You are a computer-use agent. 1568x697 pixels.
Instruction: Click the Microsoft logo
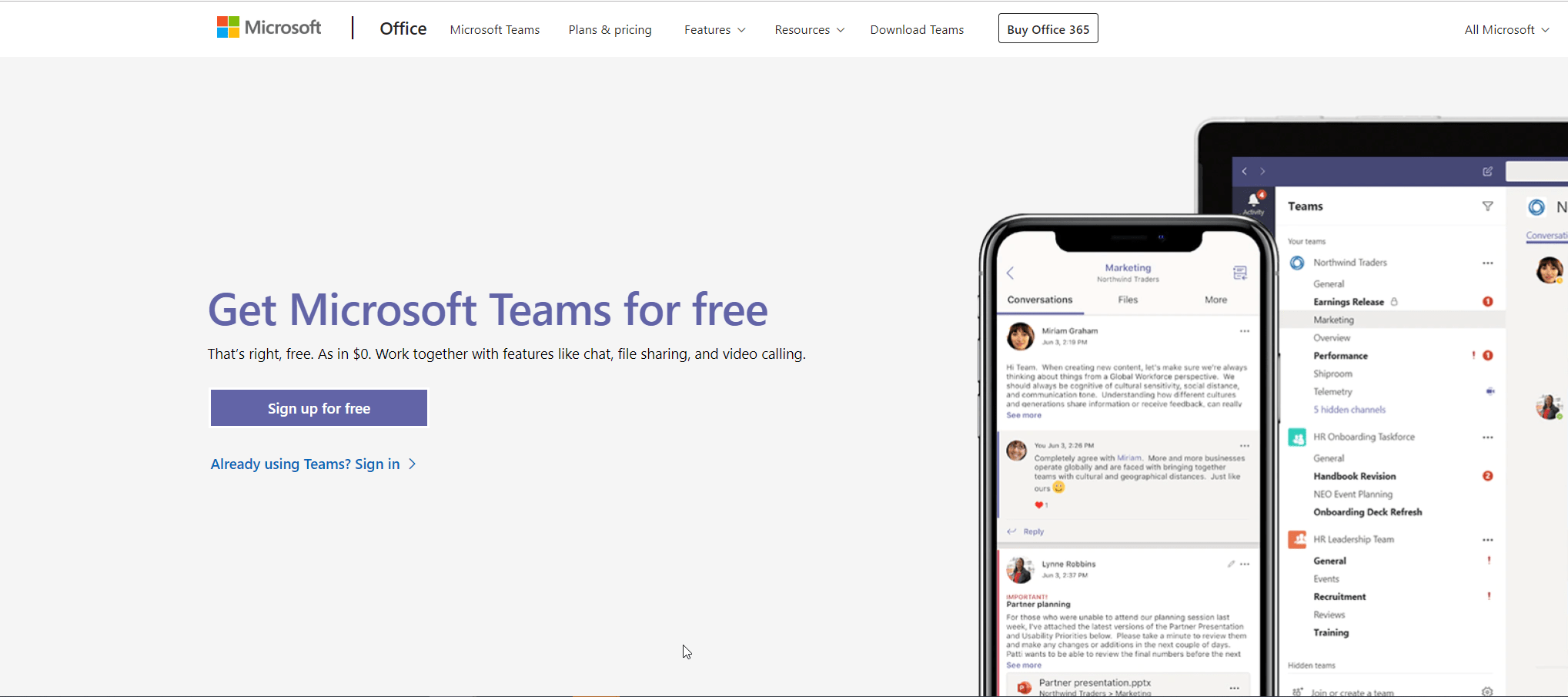(269, 28)
